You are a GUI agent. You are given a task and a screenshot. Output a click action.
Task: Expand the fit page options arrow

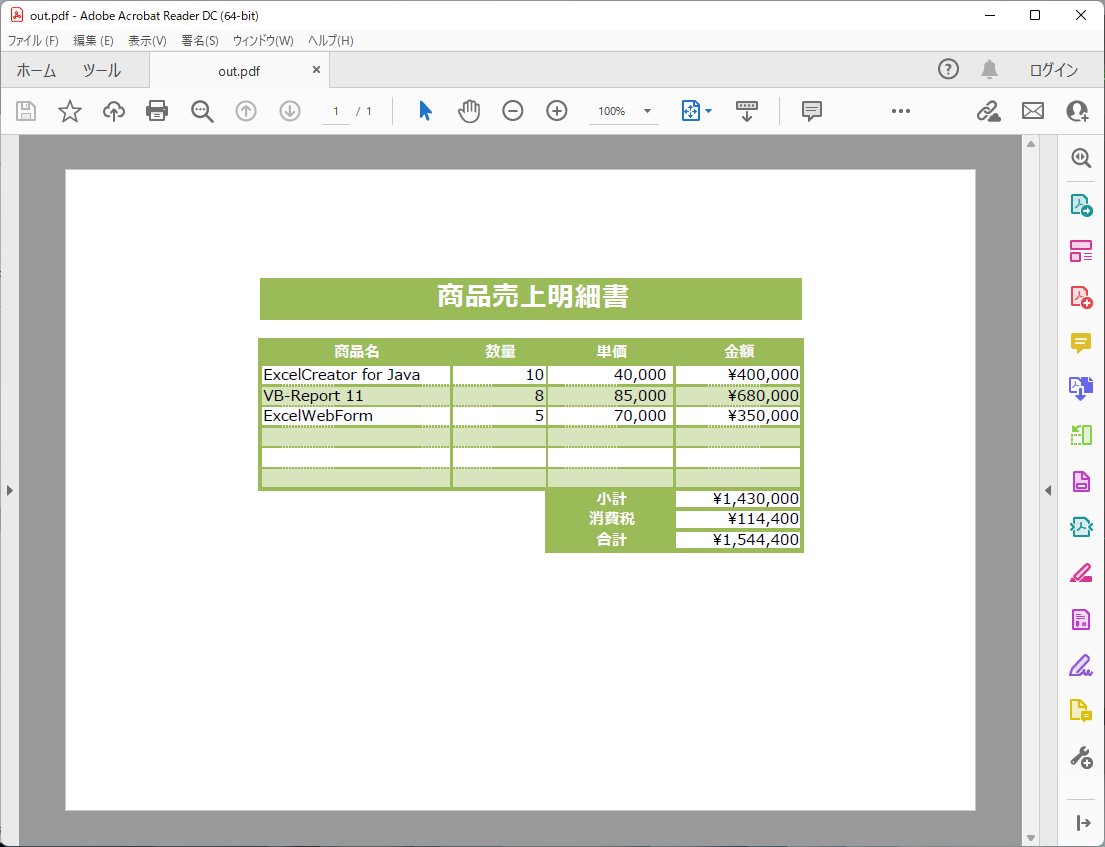point(708,111)
